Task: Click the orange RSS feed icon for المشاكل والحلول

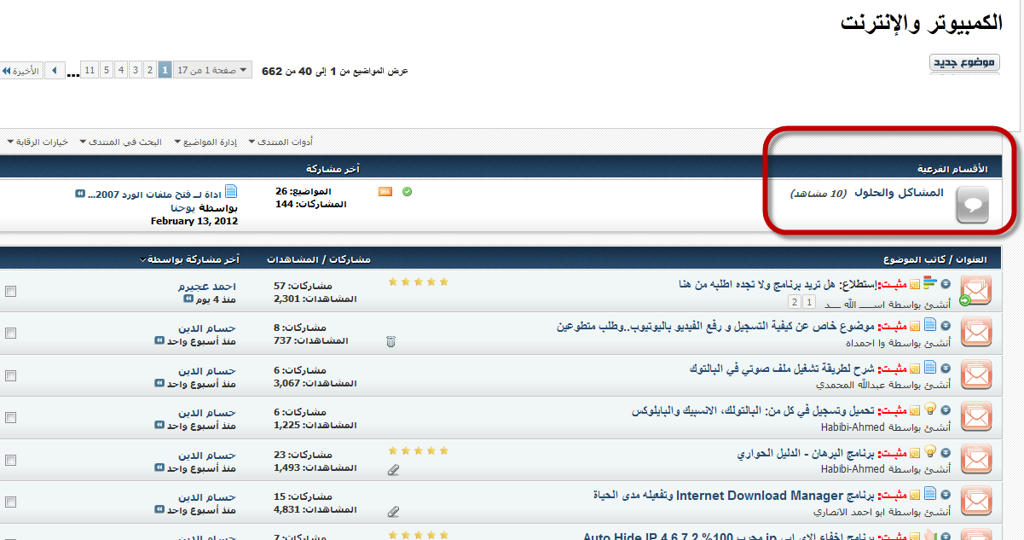Action: [x=385, y=191]
